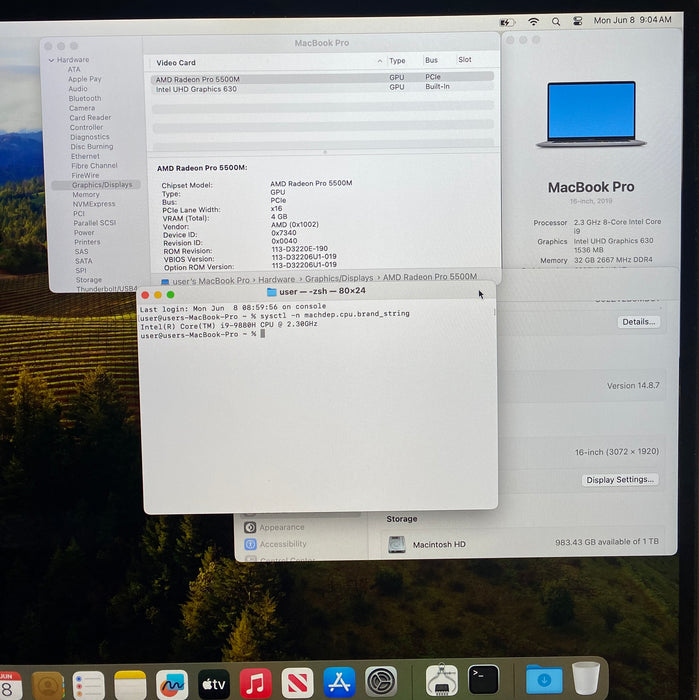The width and height of the screenshot is (699, 700).
Task: Select the ATA item in the sidebar
Action: (74, 70)
